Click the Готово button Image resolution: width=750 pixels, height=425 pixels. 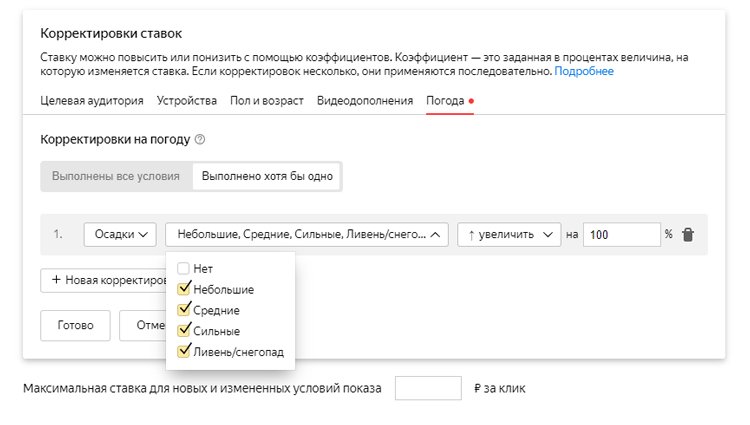pos(75,326)
